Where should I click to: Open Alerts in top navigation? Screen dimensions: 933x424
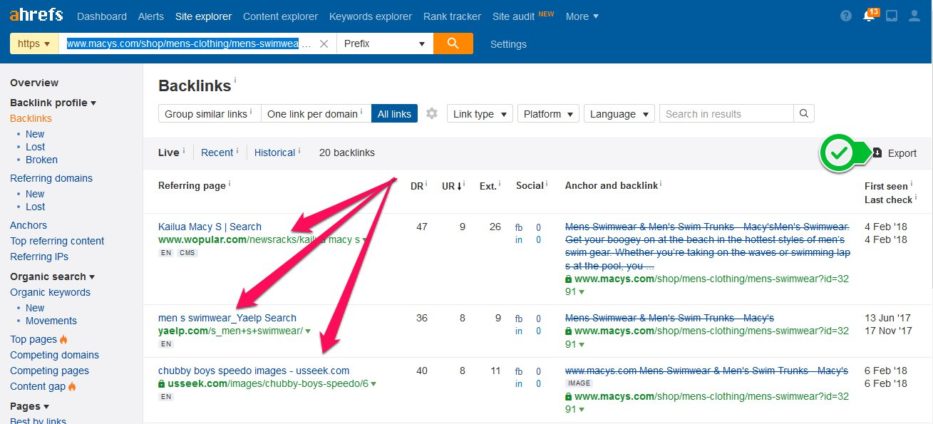[151, 17]
